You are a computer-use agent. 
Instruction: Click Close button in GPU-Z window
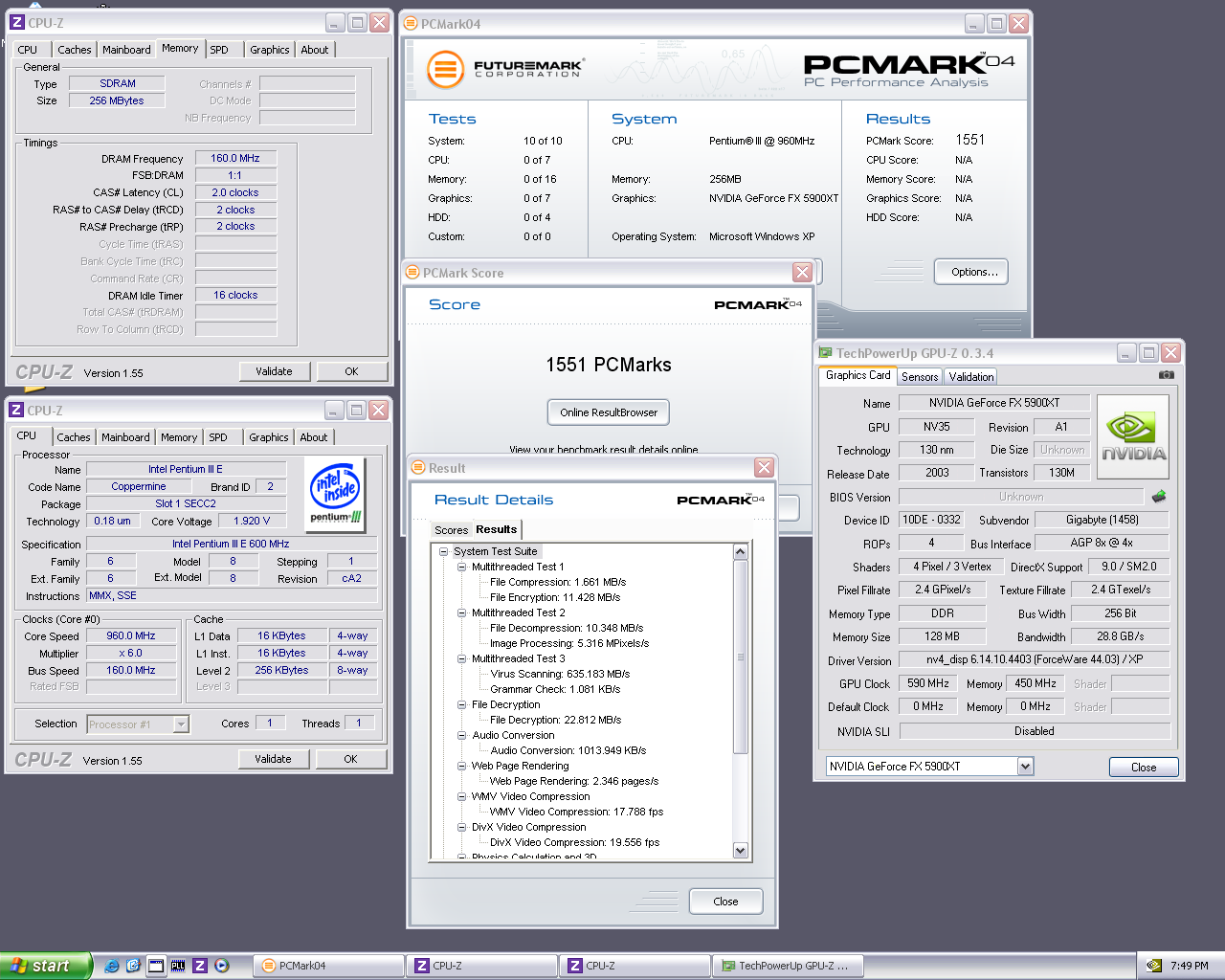click(1144, 768)
